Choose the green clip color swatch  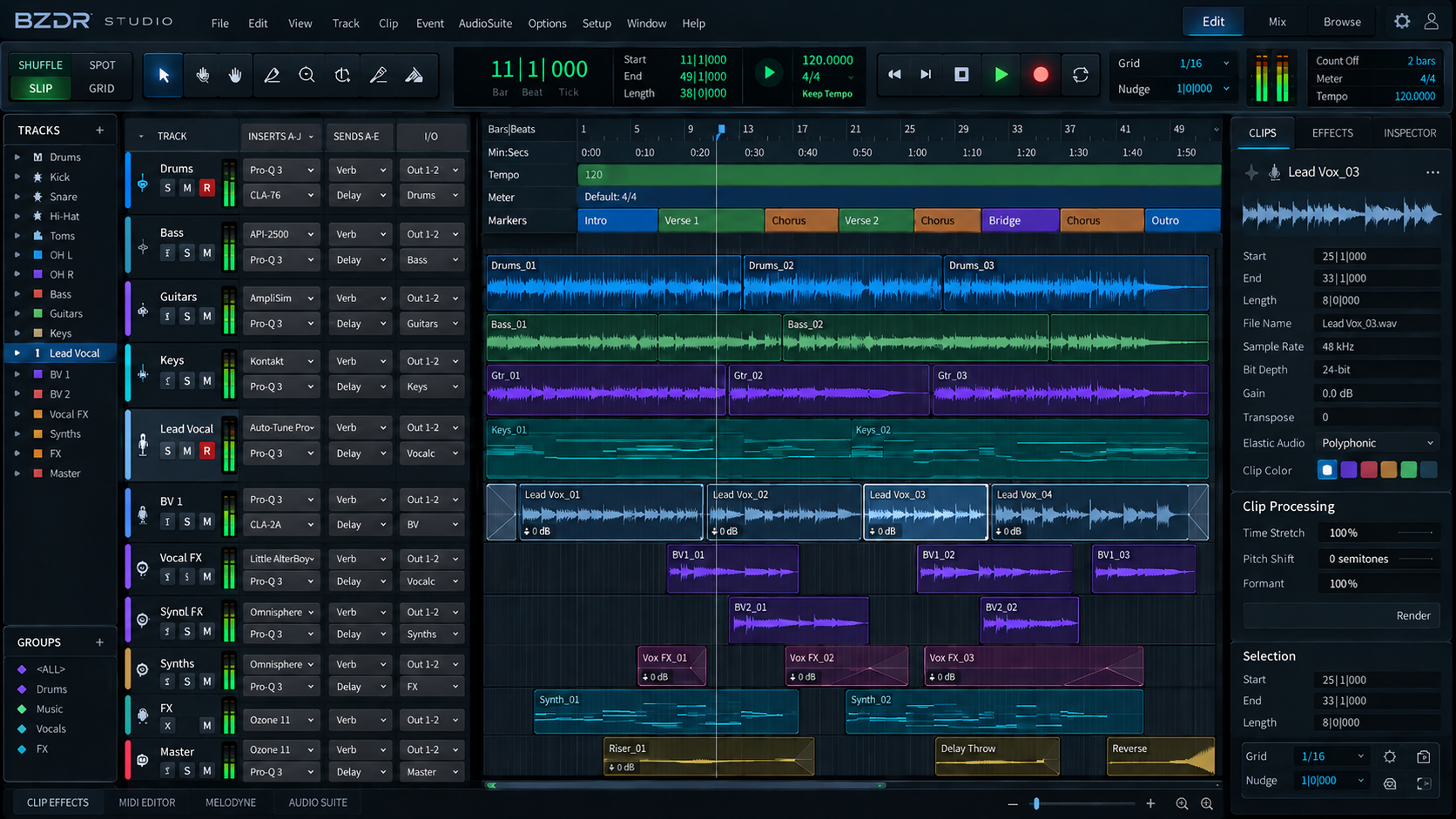click(1408, 470)
